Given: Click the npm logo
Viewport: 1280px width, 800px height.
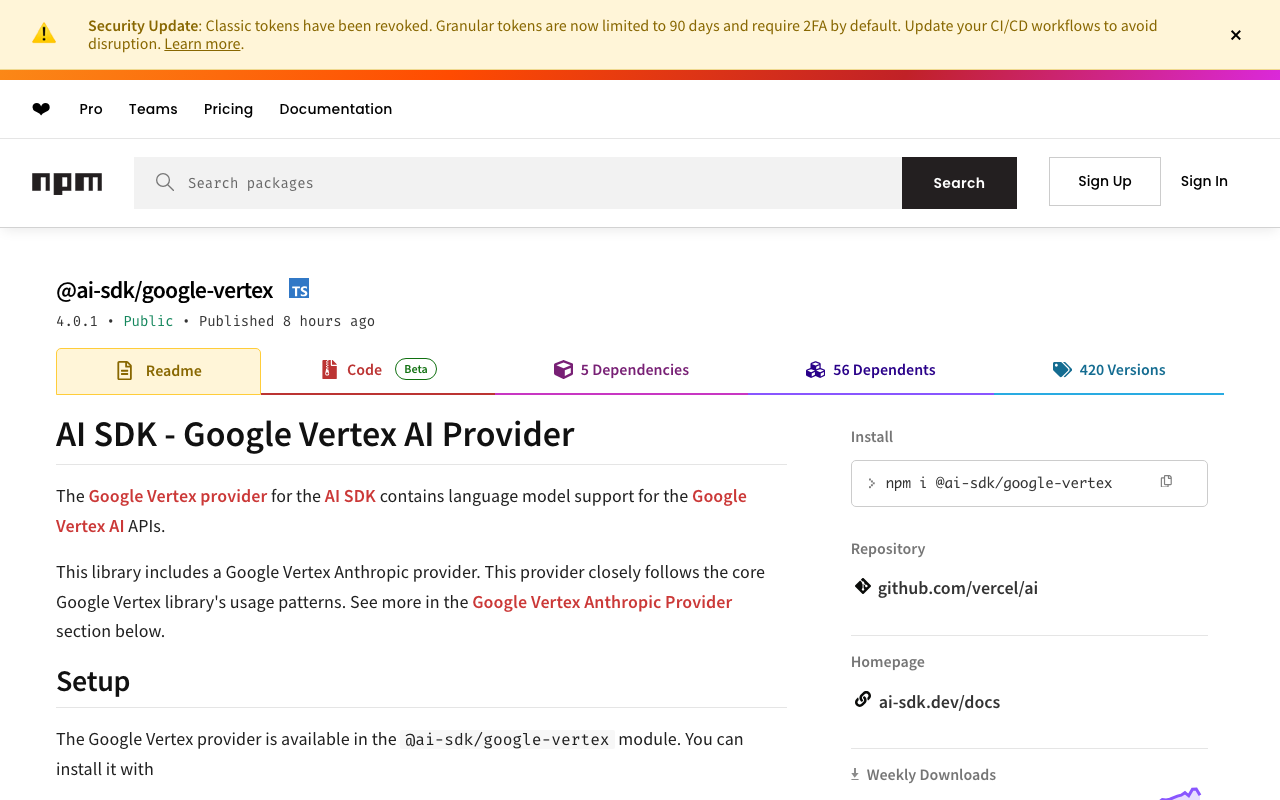Looking at the screenshot, I should (67, 183).
